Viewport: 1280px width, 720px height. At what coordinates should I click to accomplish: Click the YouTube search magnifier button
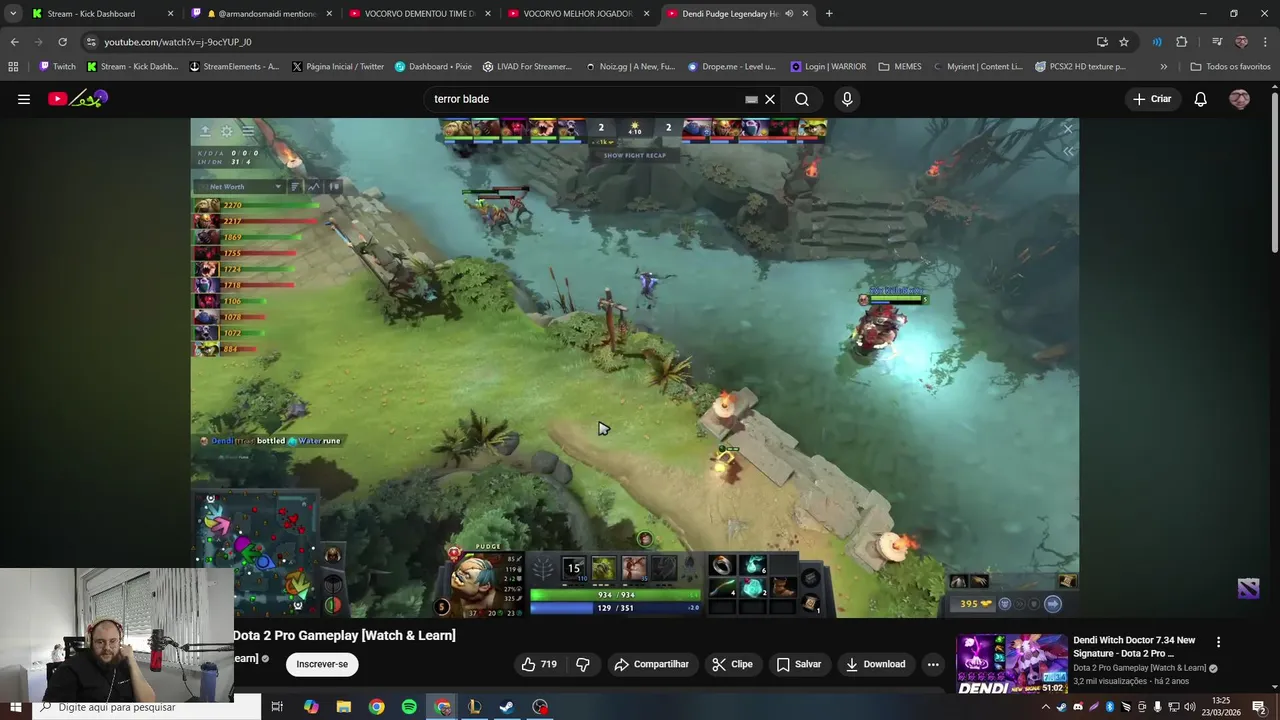tap(802, 99)
